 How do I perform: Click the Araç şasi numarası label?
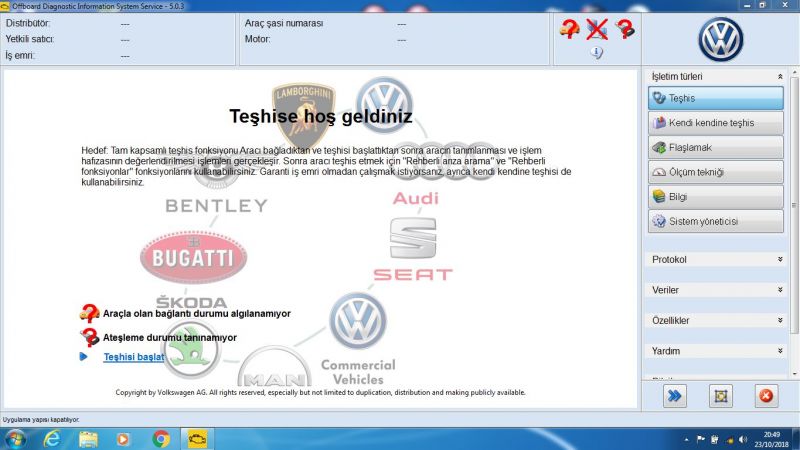tap(284, 23)
